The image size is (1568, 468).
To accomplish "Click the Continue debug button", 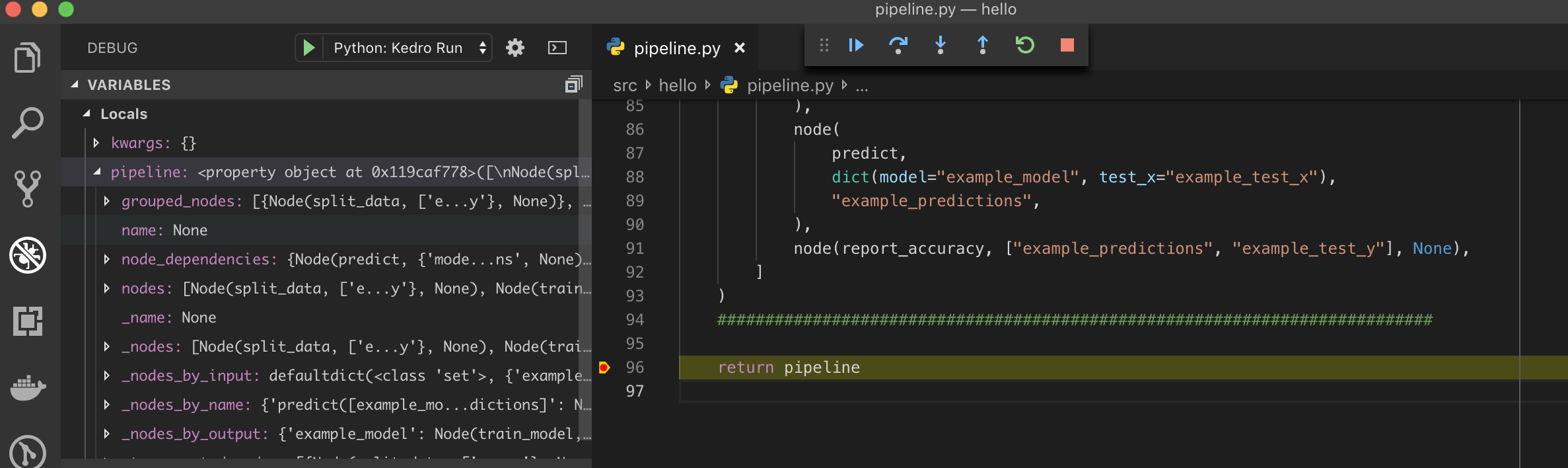I will pyautogui.click(x=856, y=45).
